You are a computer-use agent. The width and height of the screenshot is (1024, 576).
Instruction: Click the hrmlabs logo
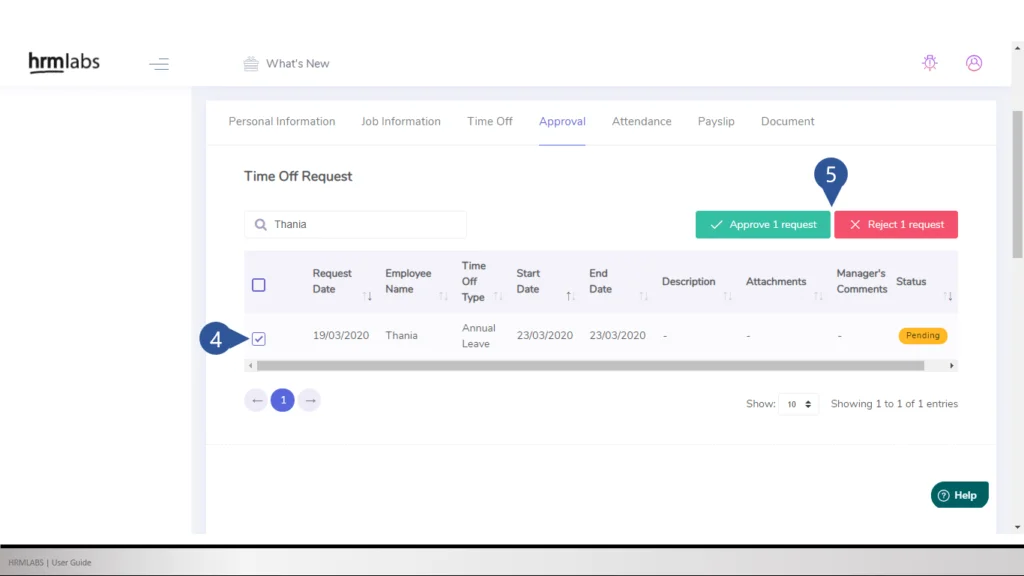[64, 63]
